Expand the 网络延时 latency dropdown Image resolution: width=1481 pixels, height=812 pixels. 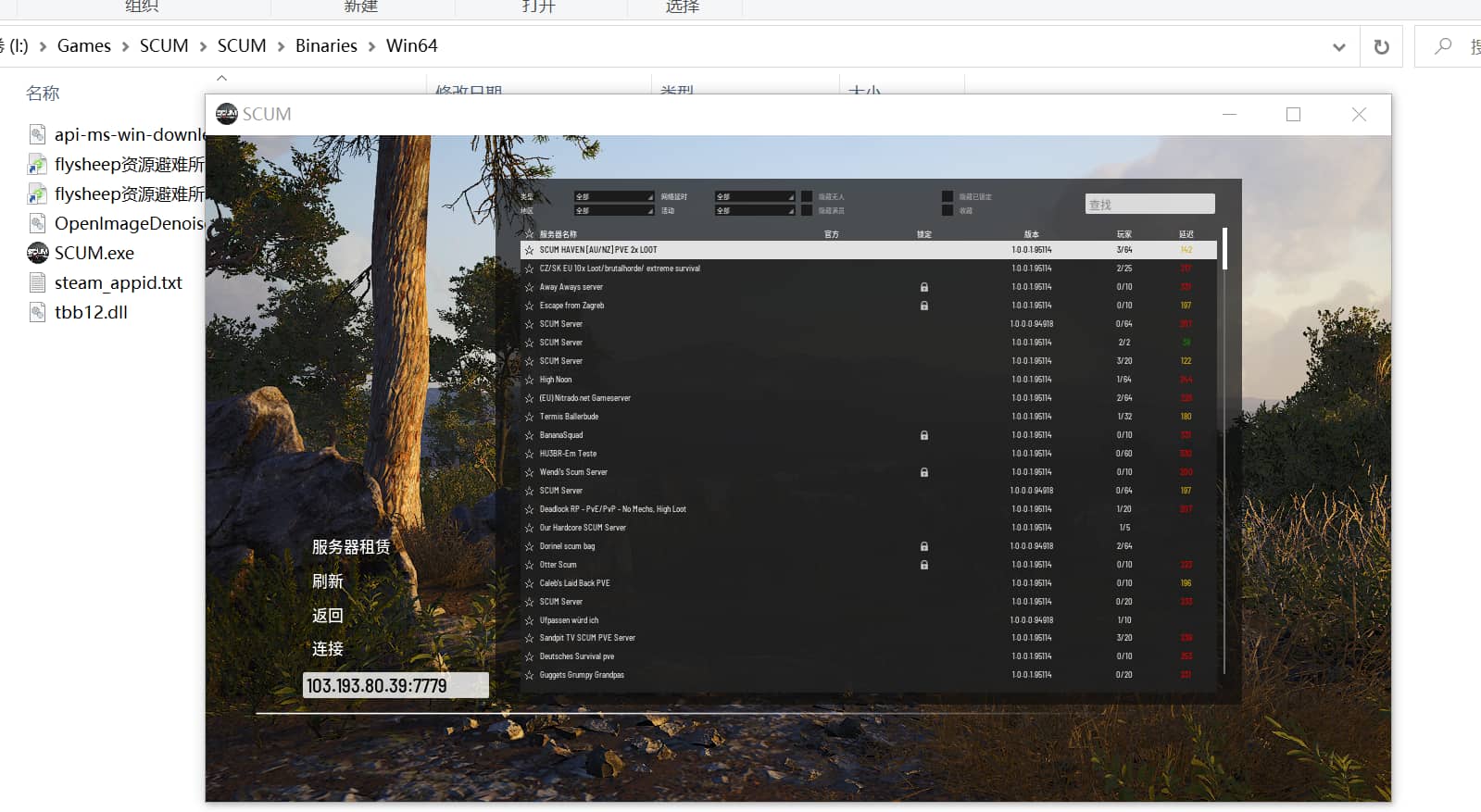(x=754, y=196)
